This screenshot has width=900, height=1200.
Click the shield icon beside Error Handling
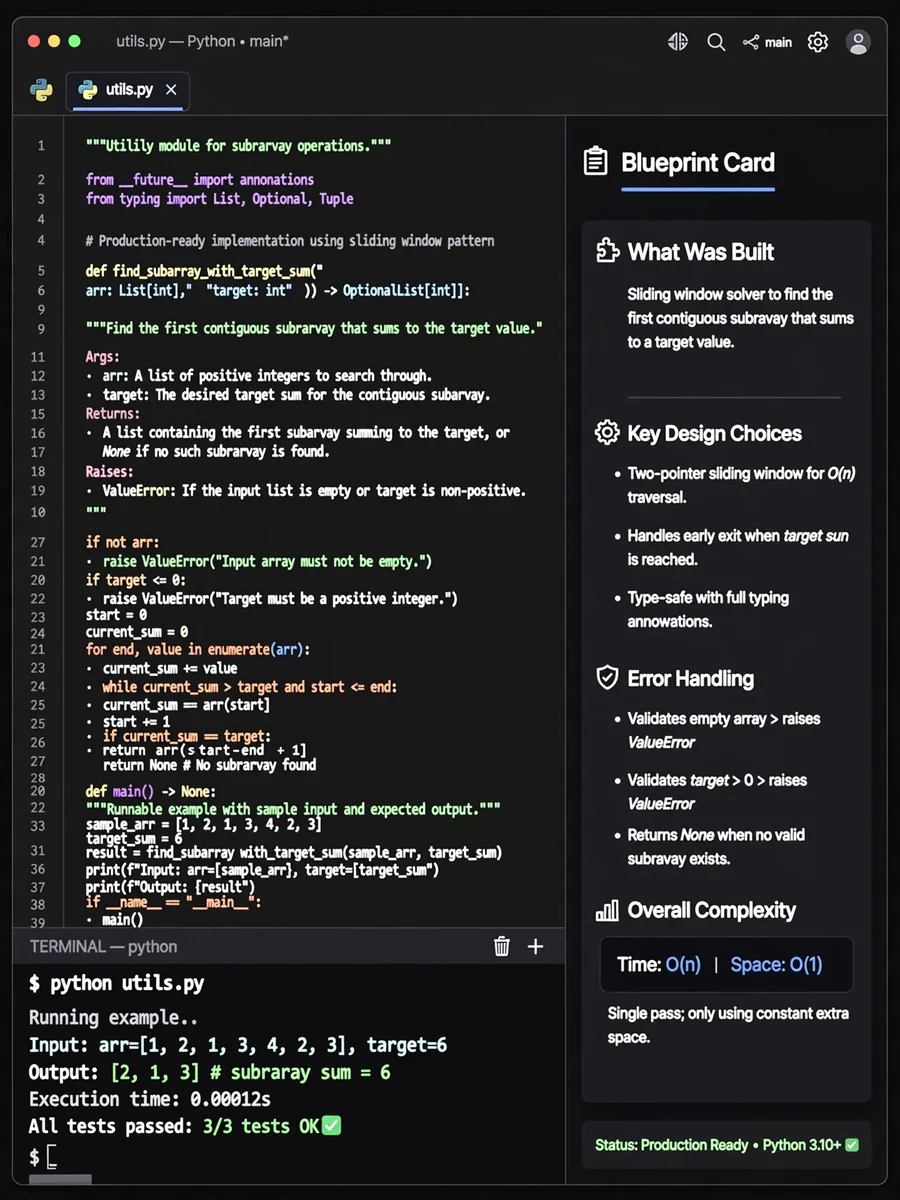pyautogui.click(x=607, y=678)
